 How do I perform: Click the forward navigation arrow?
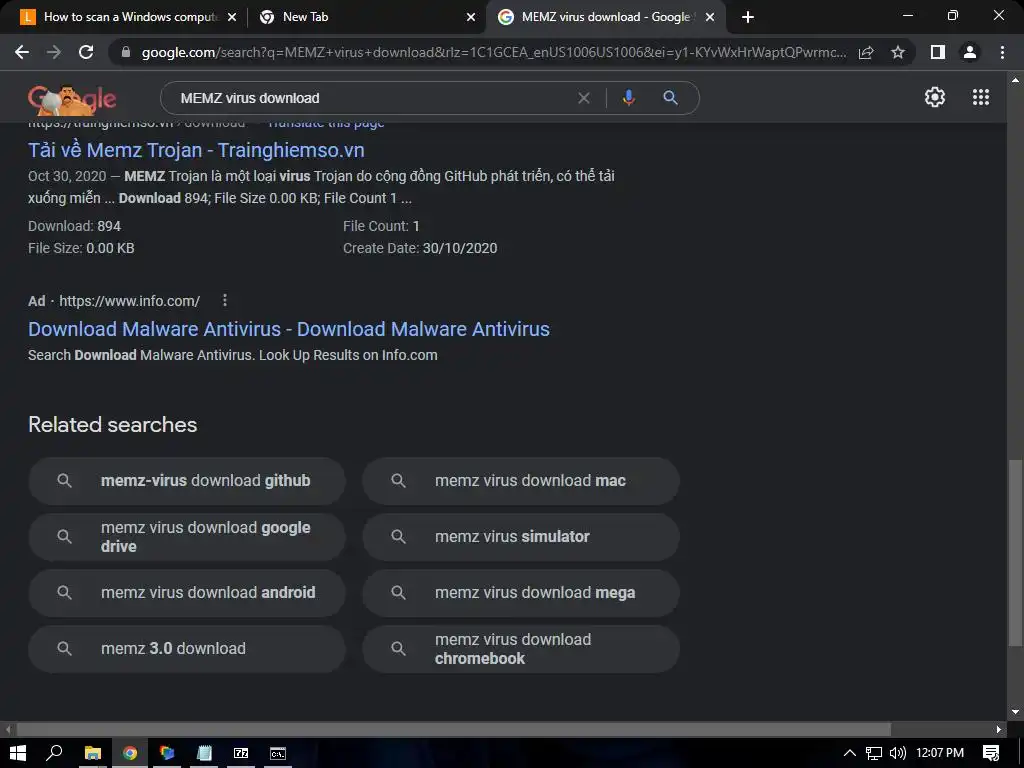click(x=54, y=52)
